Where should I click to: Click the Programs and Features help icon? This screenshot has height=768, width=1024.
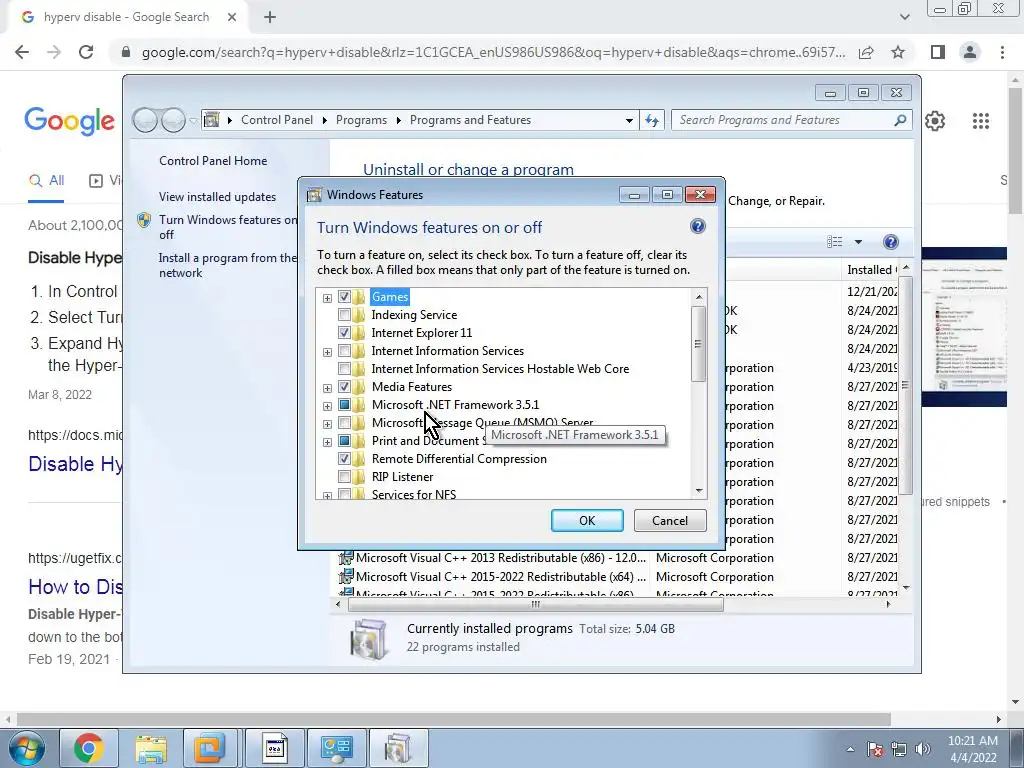pyautogui.click(x=890, y=242)
